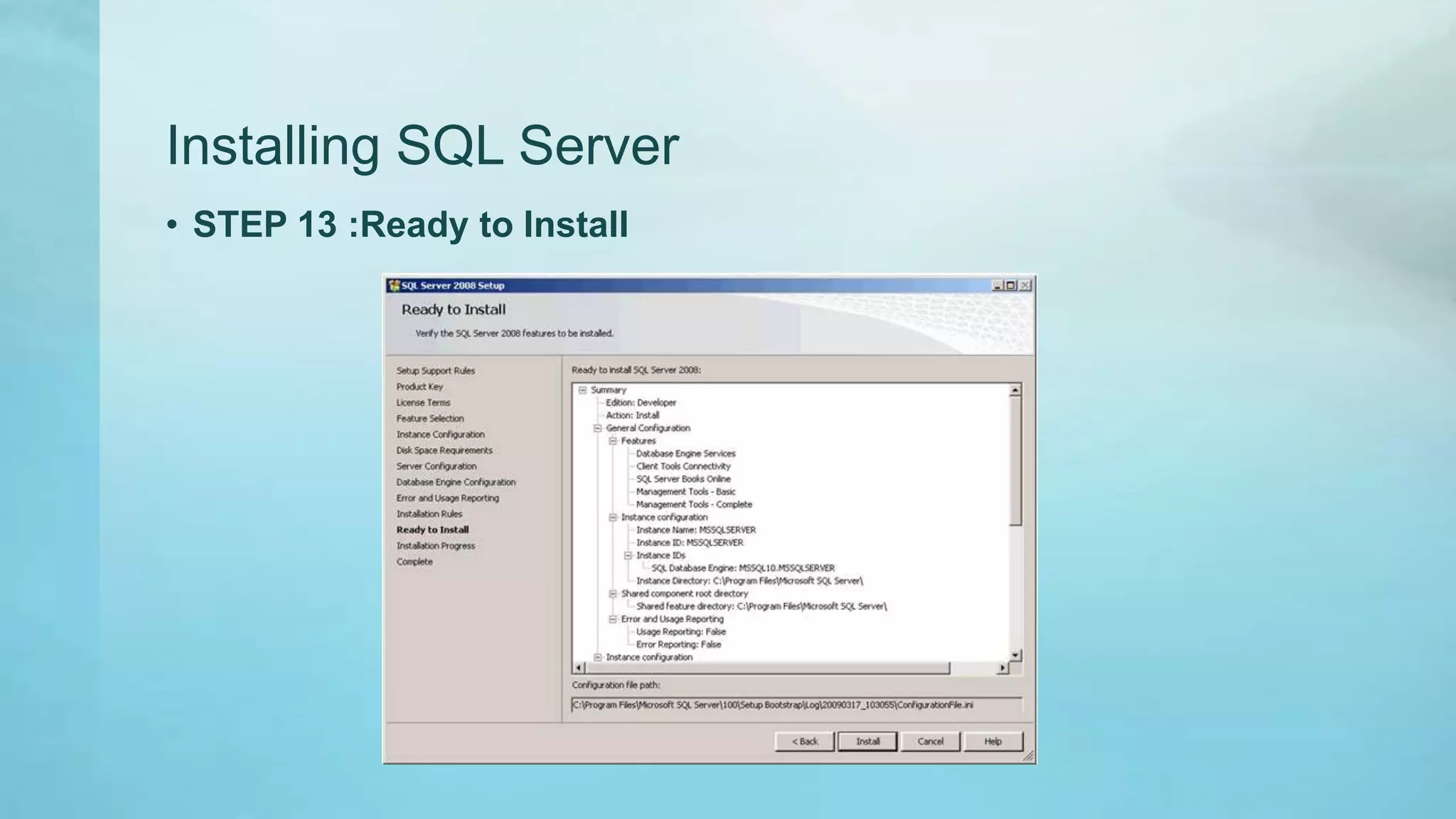
Task: Collapse the Summary tree node
Action: (x=582, y=390)
